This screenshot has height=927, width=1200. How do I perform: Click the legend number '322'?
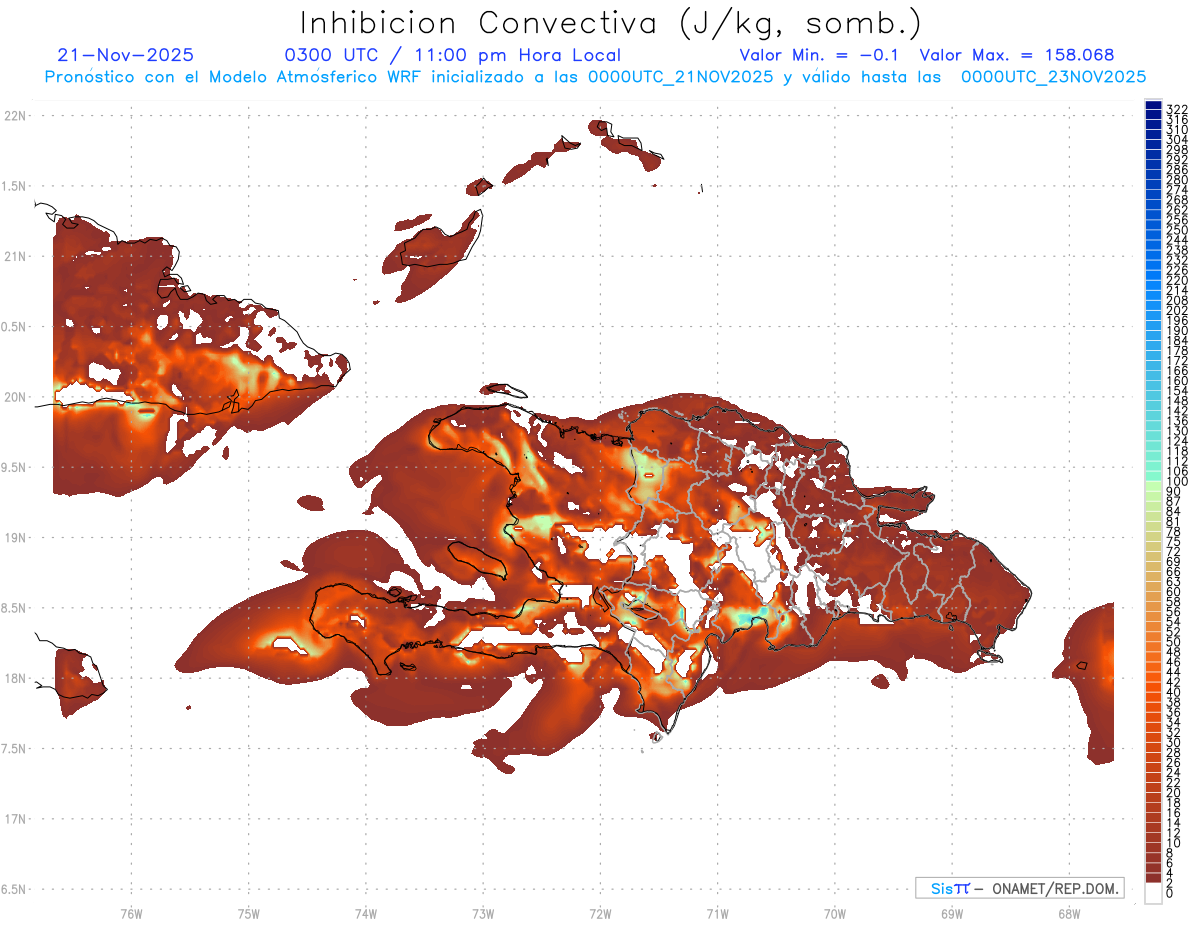coord(1177,108)
